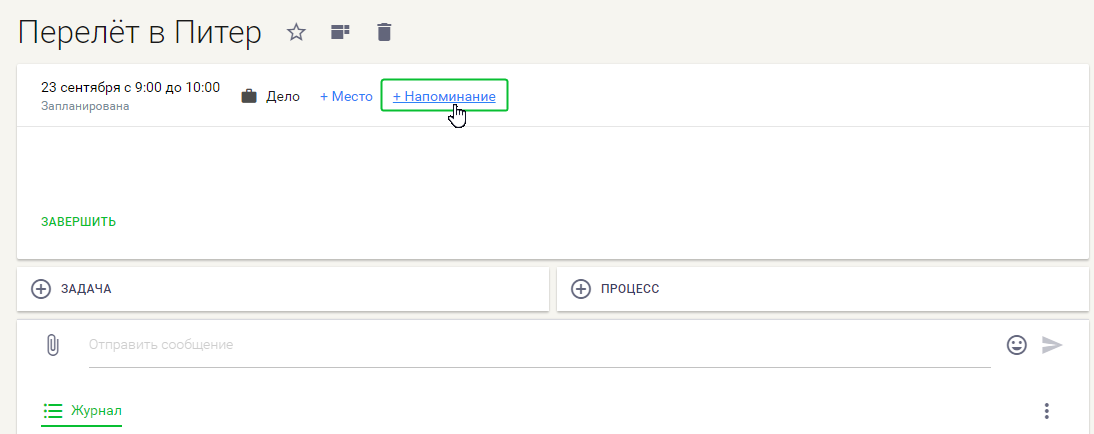This screenshot has width=1094, height=434.
Task: Open the three-dot options menu near Журнал
Action: [x=1047, y=411]
